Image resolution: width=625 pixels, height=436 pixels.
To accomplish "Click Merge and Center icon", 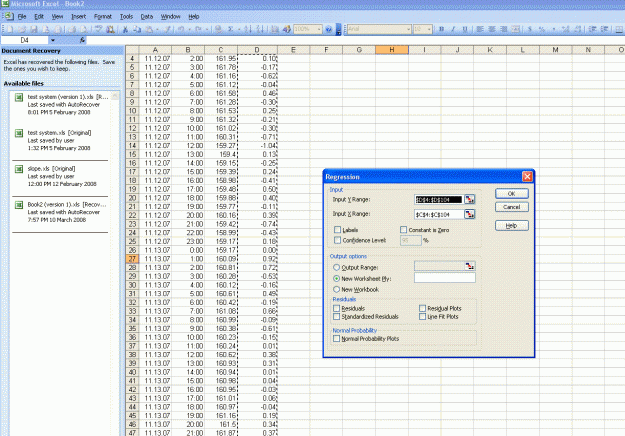I will (516, 29).
